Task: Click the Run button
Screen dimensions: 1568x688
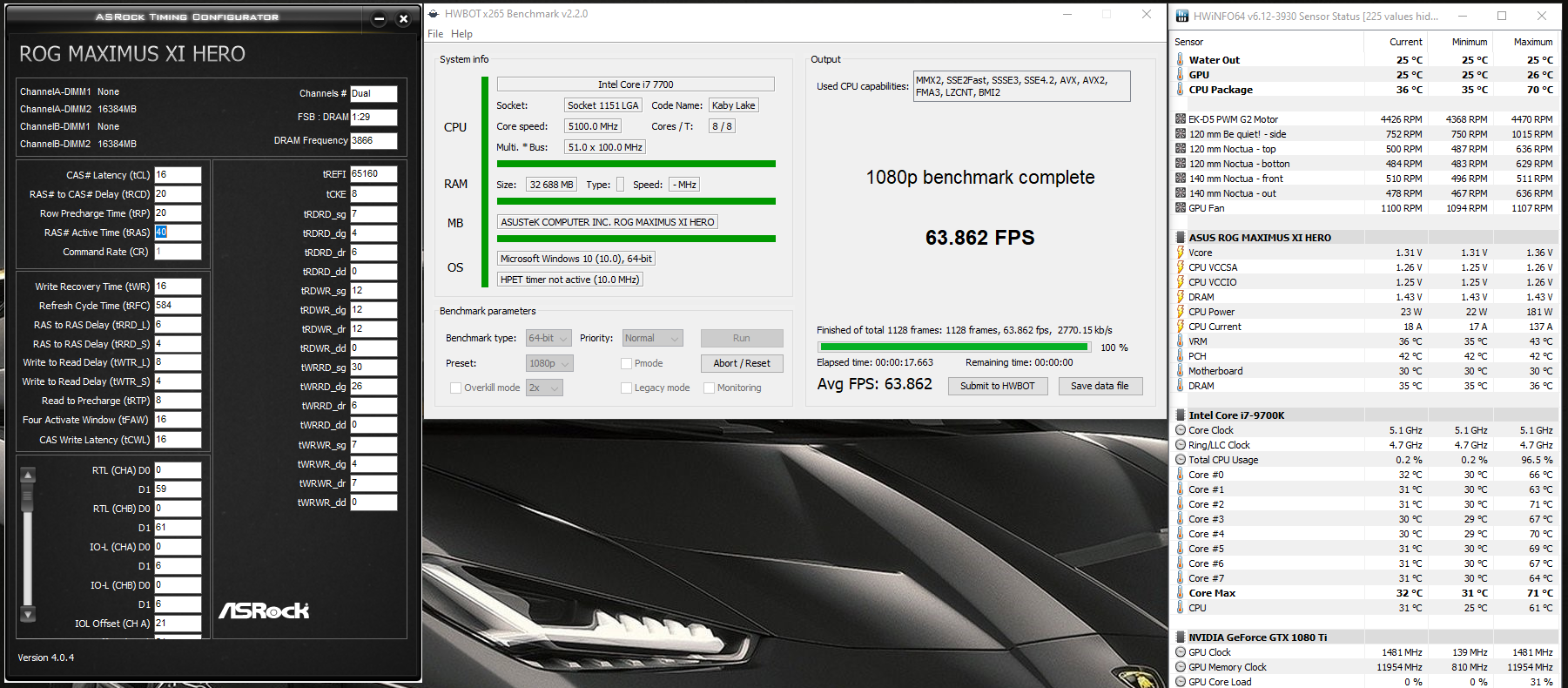Action: 742,338
